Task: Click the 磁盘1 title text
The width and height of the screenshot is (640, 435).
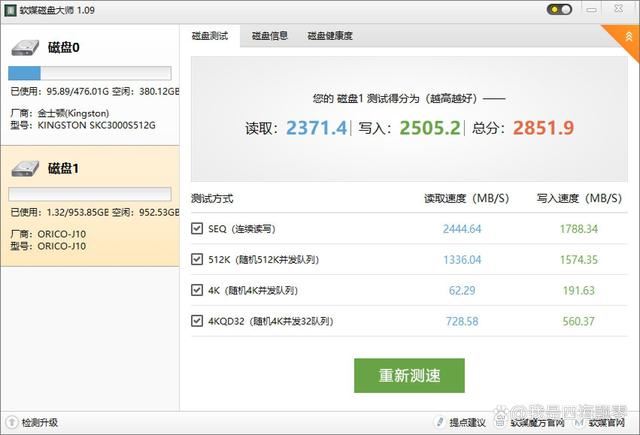Action: tap(63, 169)
